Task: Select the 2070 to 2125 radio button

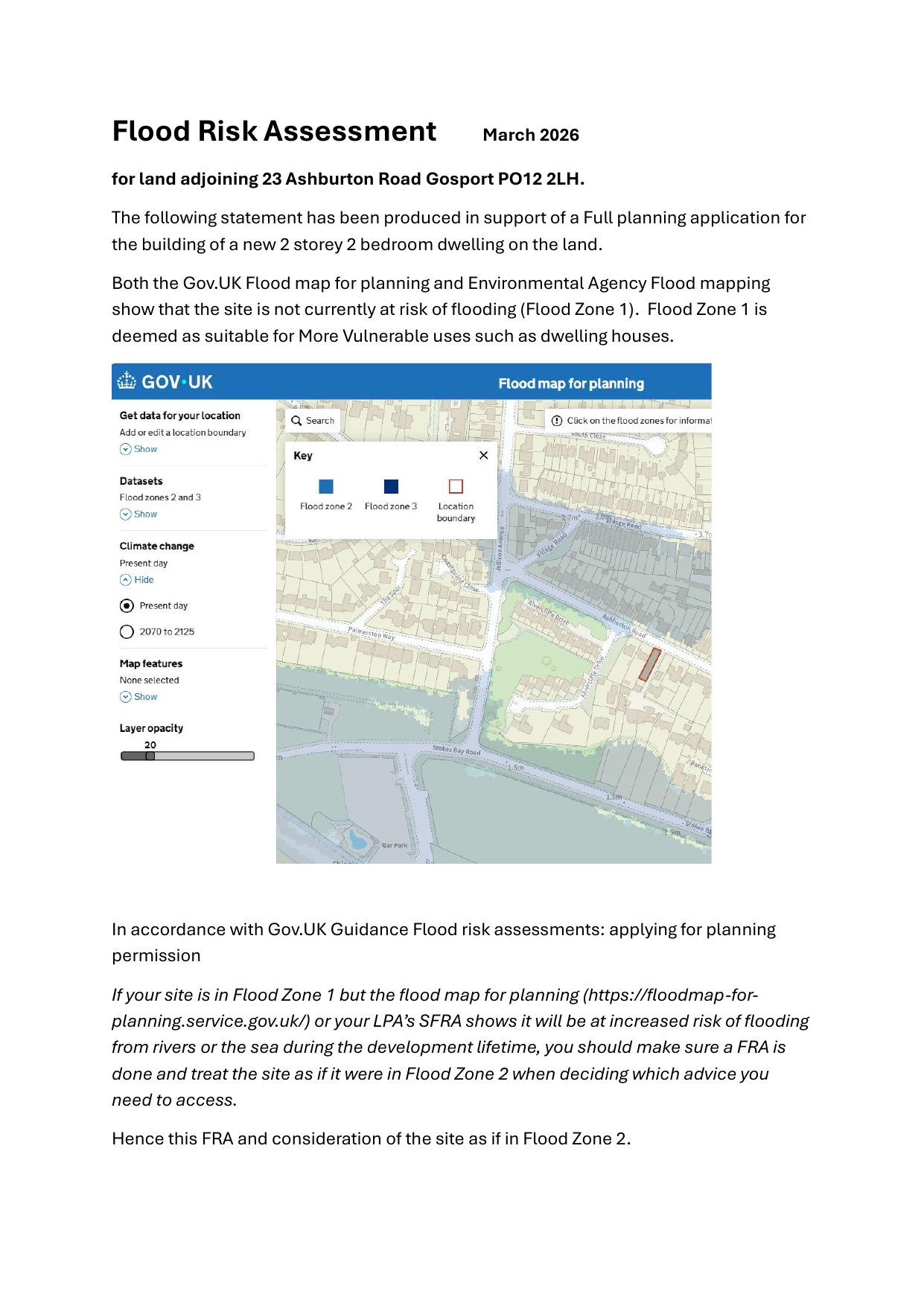Action: point(127,632)
